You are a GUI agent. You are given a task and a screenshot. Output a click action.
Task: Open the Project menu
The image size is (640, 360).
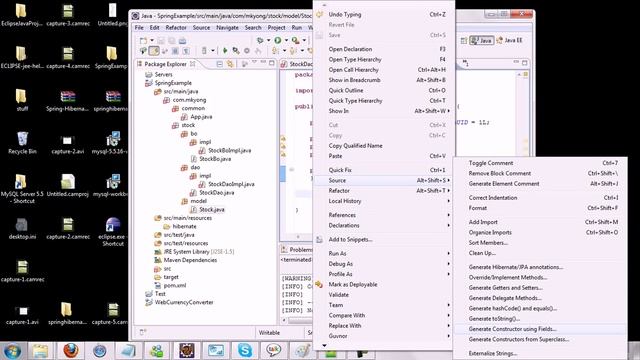(276, 27)
